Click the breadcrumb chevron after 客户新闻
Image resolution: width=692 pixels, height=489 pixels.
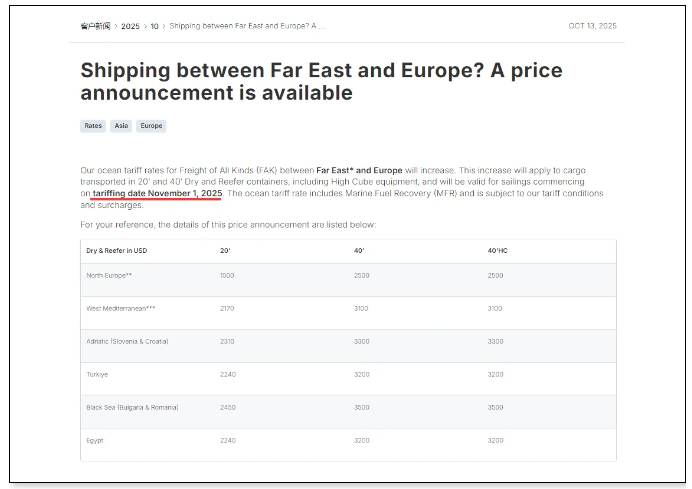pyautogui.click(x=116, y=26)
